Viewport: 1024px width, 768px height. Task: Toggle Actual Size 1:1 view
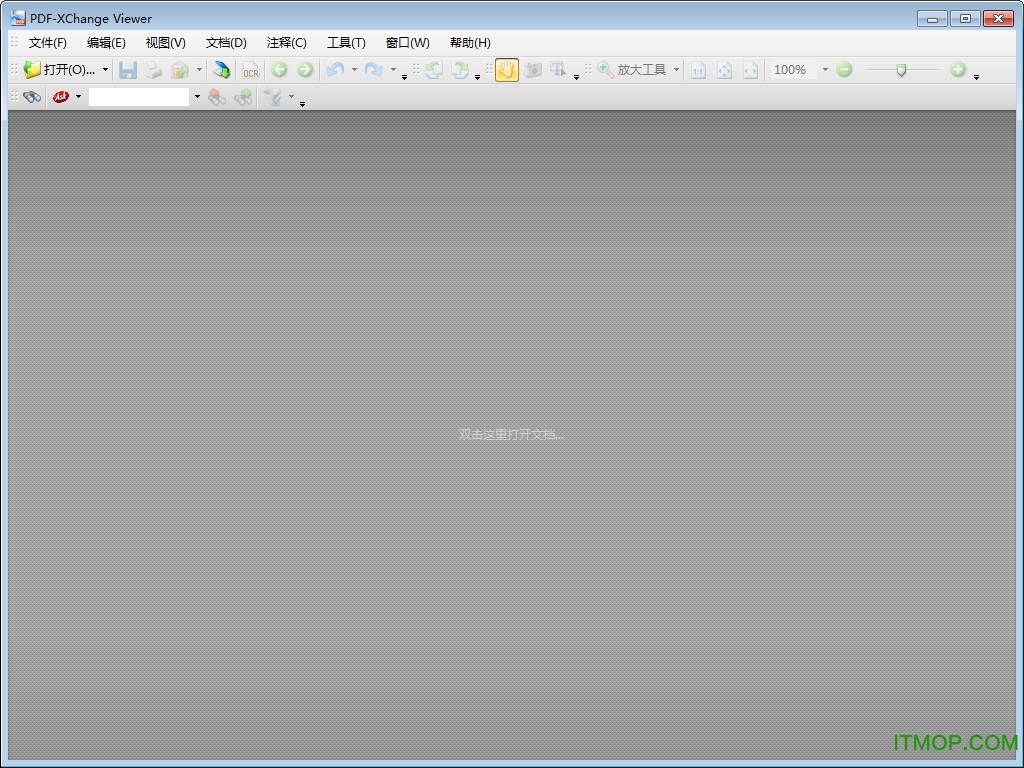(698, 70)
